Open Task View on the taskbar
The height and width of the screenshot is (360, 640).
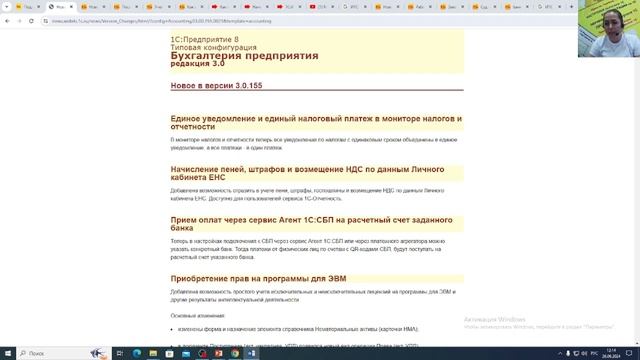pos(120,353)
